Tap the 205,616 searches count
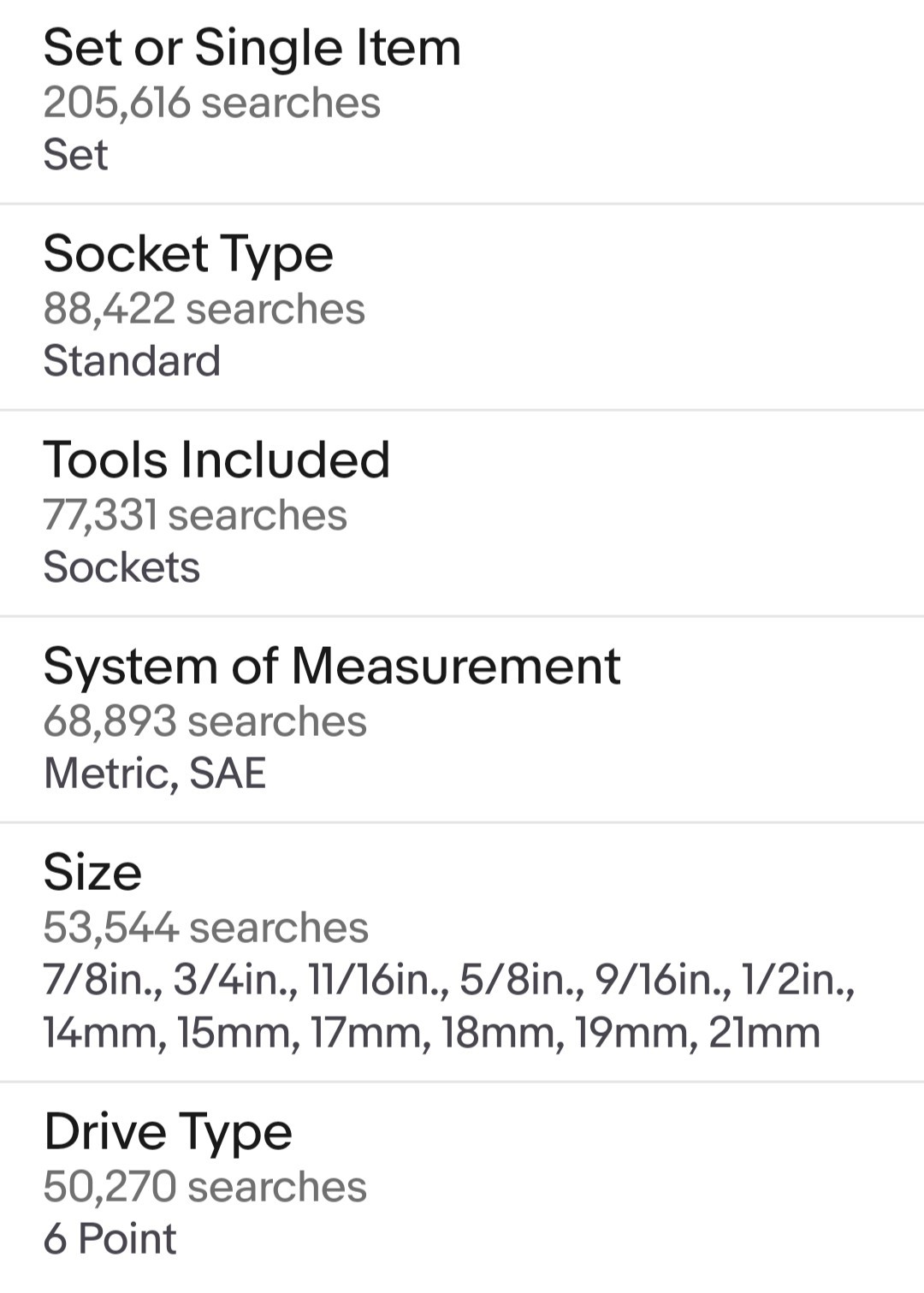Viewport: 924px width, 1293px height. [211, 103]
